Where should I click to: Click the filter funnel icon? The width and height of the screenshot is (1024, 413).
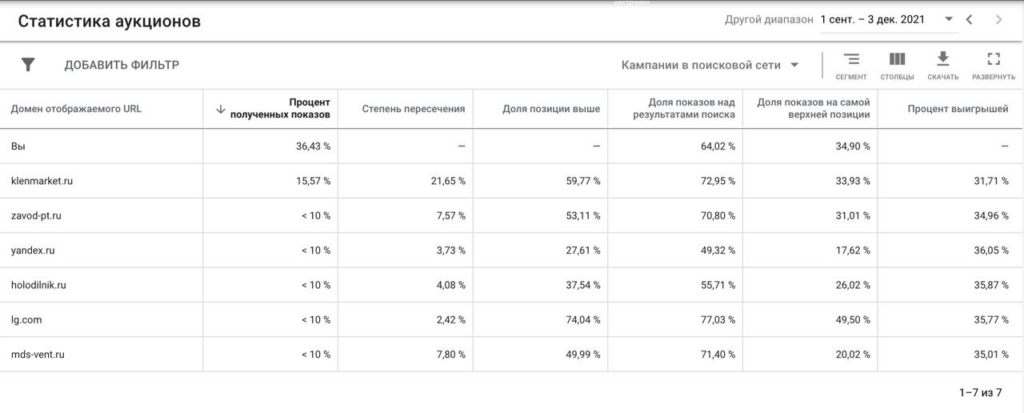point(27,65)
